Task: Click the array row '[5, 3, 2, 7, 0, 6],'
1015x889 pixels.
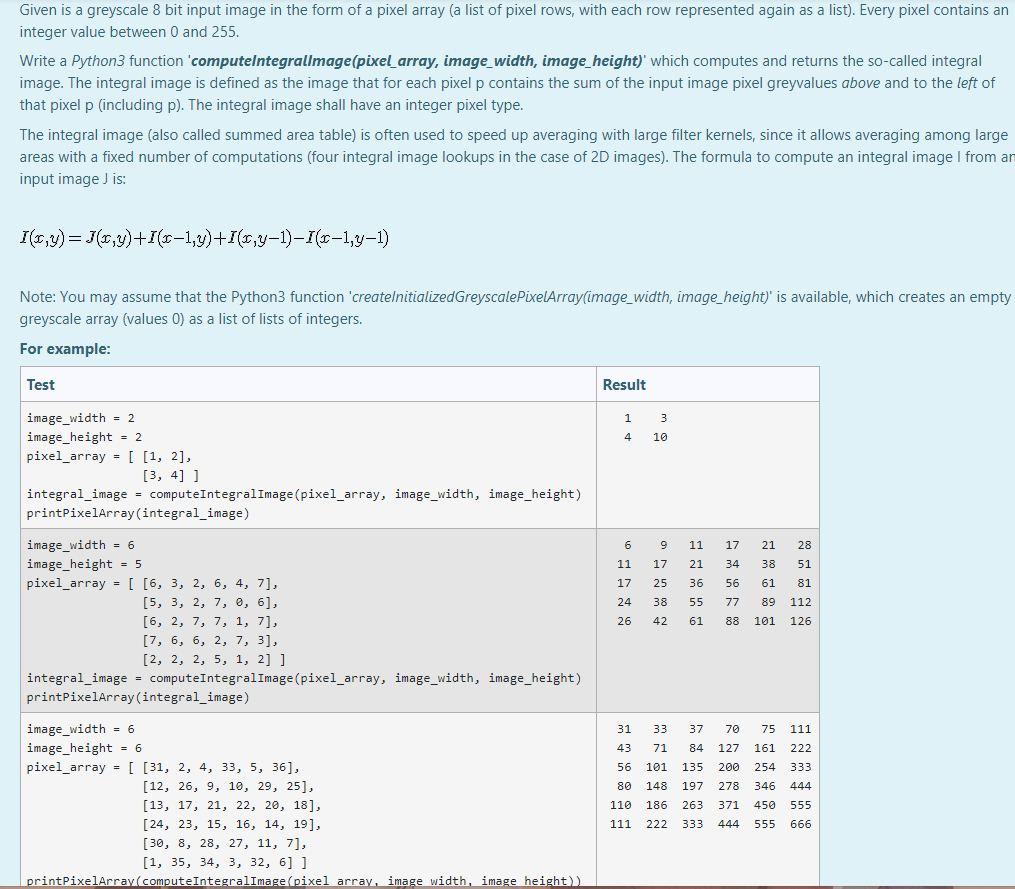Action: 210,602
